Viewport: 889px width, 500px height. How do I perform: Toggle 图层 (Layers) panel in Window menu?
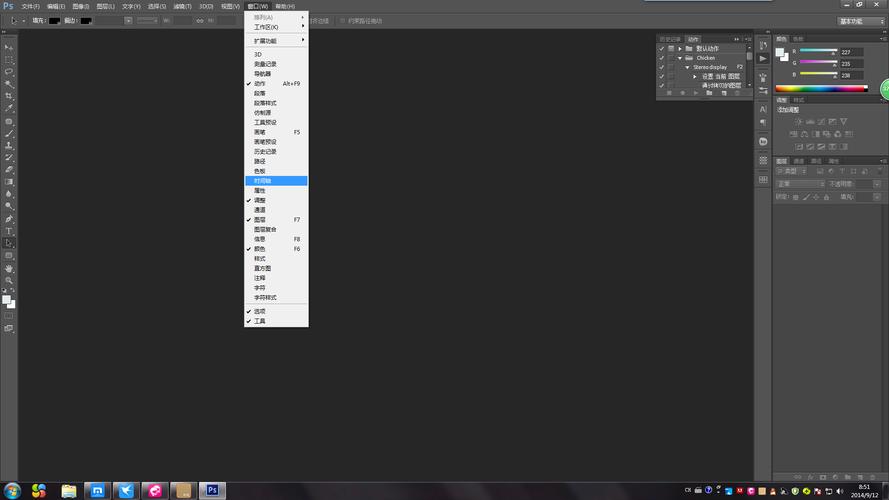[x=260, y=219]
